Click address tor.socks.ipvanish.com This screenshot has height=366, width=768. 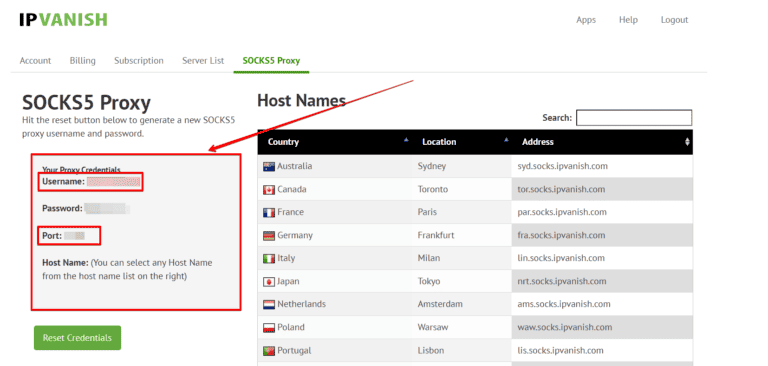pyautogui.click(x=561, y=189)
